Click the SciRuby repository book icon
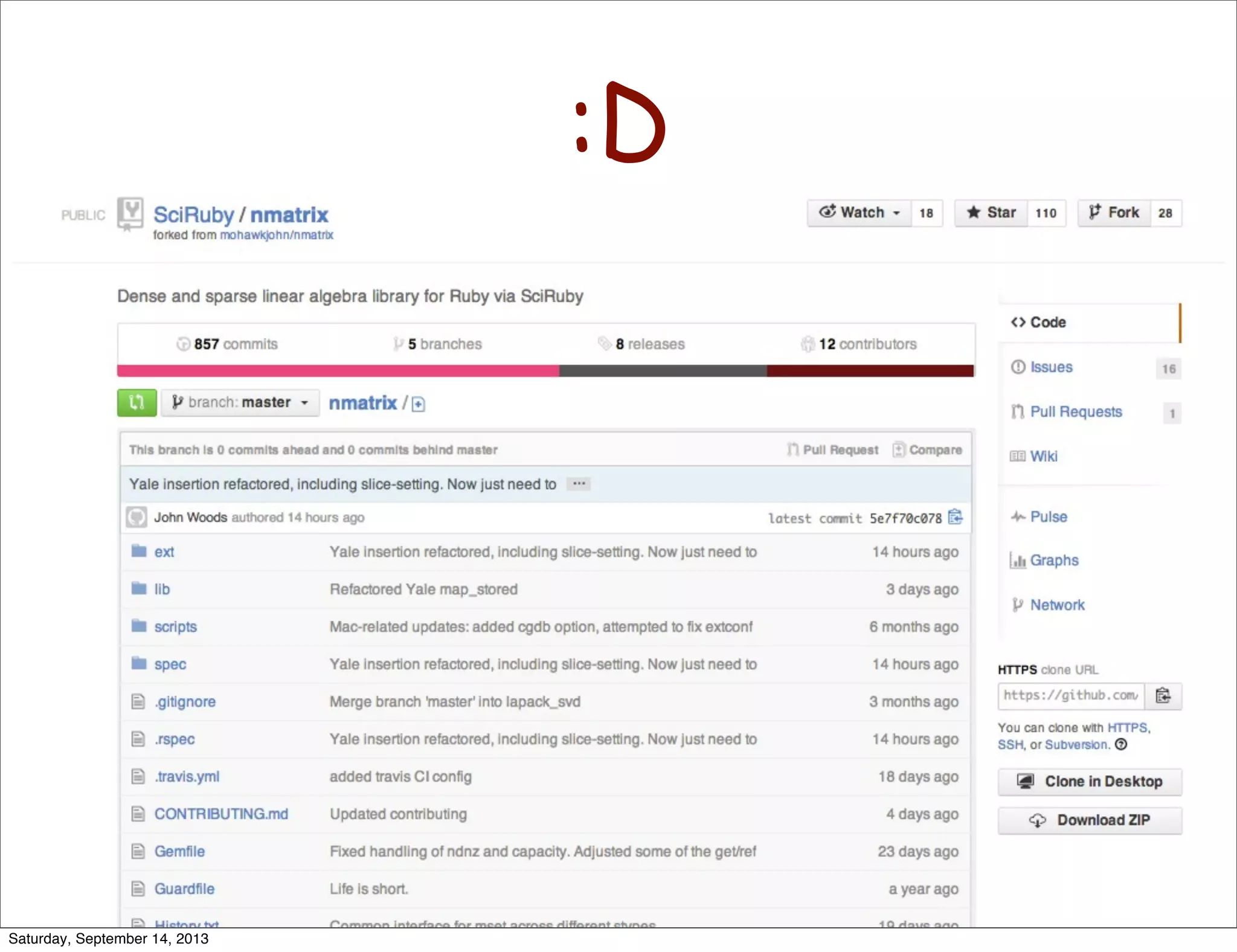Image resolution: width=1237 pixels, height=952 pixels. coord(129,214)
